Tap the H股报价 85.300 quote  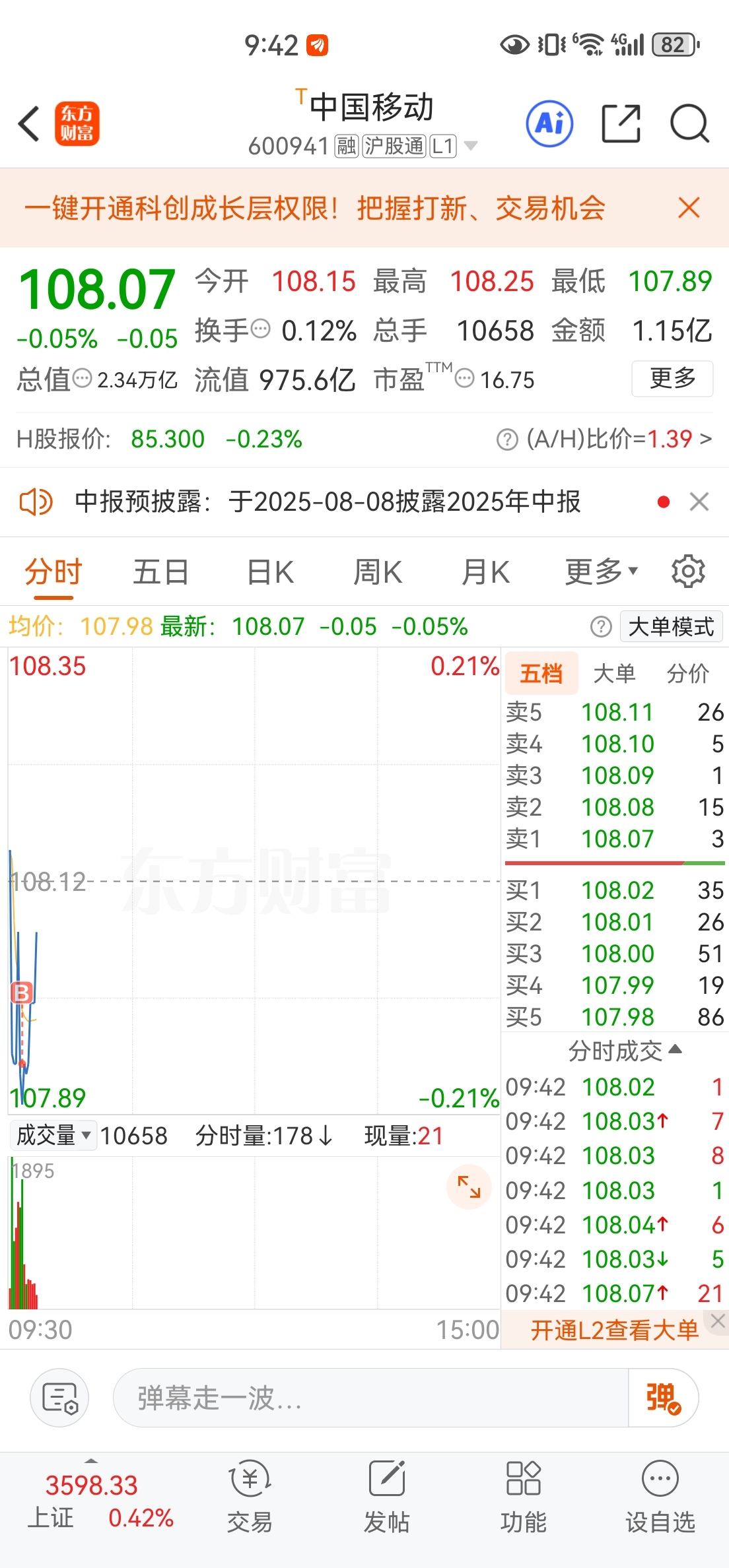click(x=159, y=439)
